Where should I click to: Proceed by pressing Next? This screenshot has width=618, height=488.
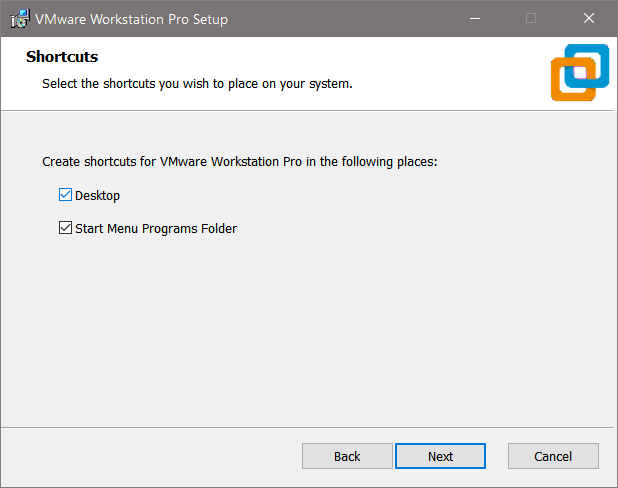pos(440,456)
